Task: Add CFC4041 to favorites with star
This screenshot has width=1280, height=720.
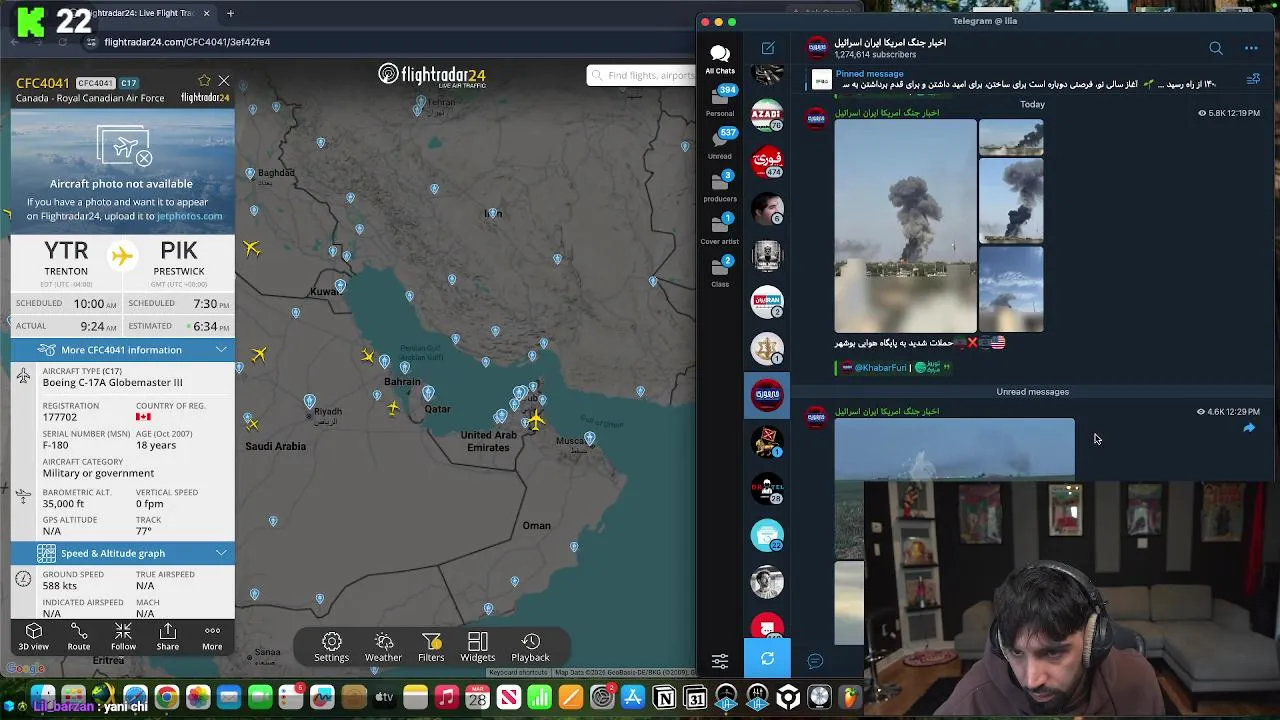Action: pyautogui.click(x=204, y=81)
